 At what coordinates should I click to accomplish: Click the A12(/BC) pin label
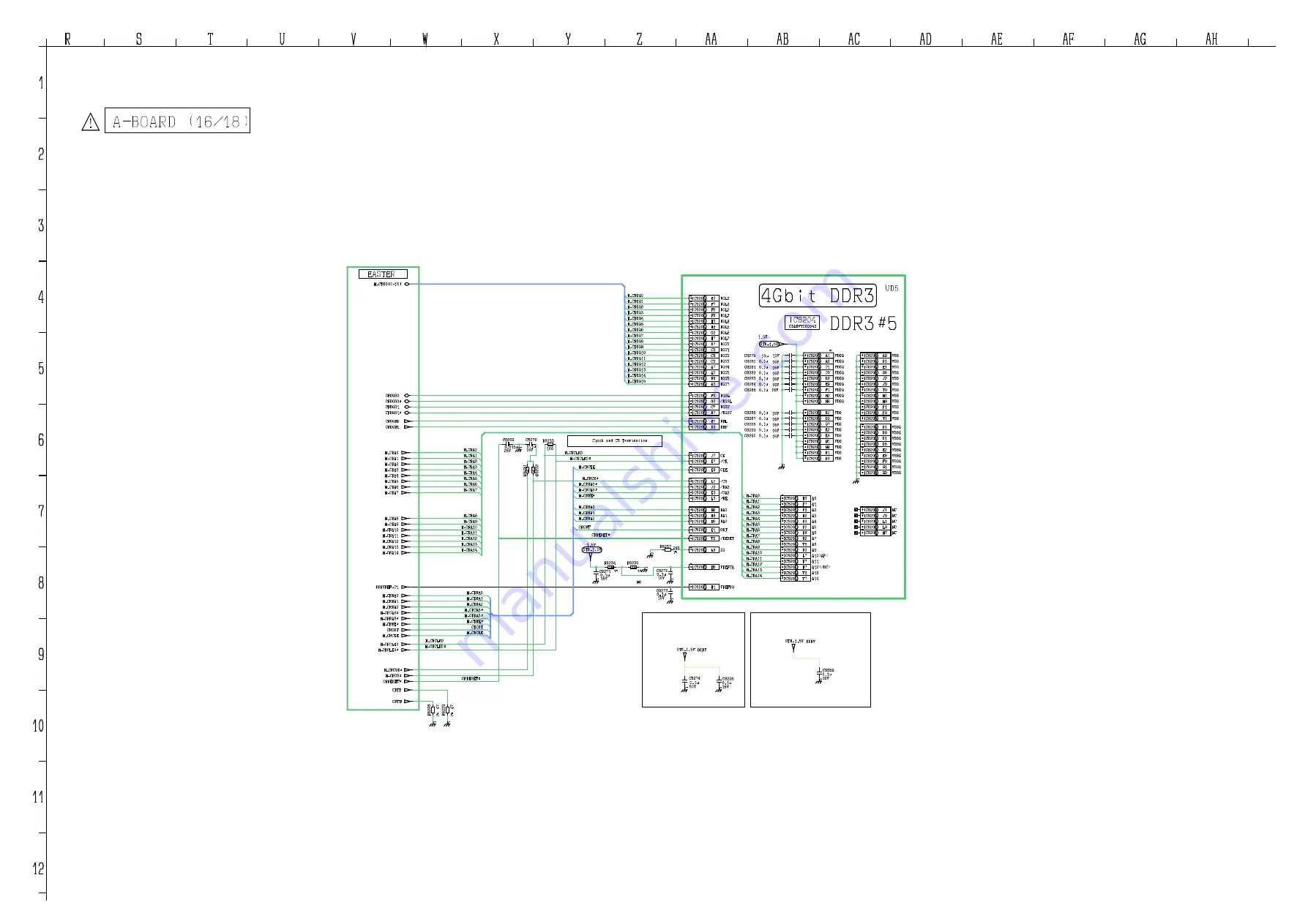821,567
